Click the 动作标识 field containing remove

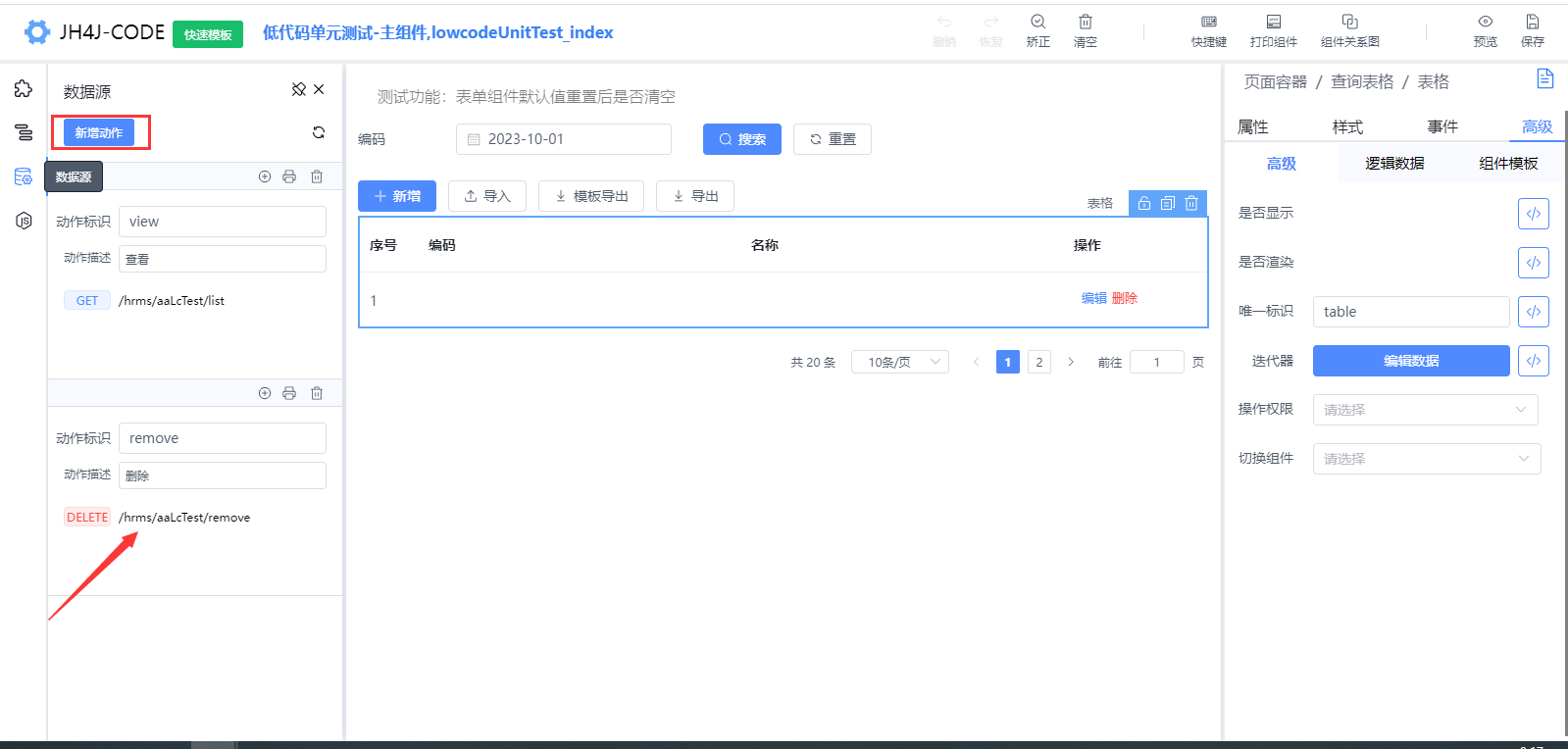coord(223,438)
